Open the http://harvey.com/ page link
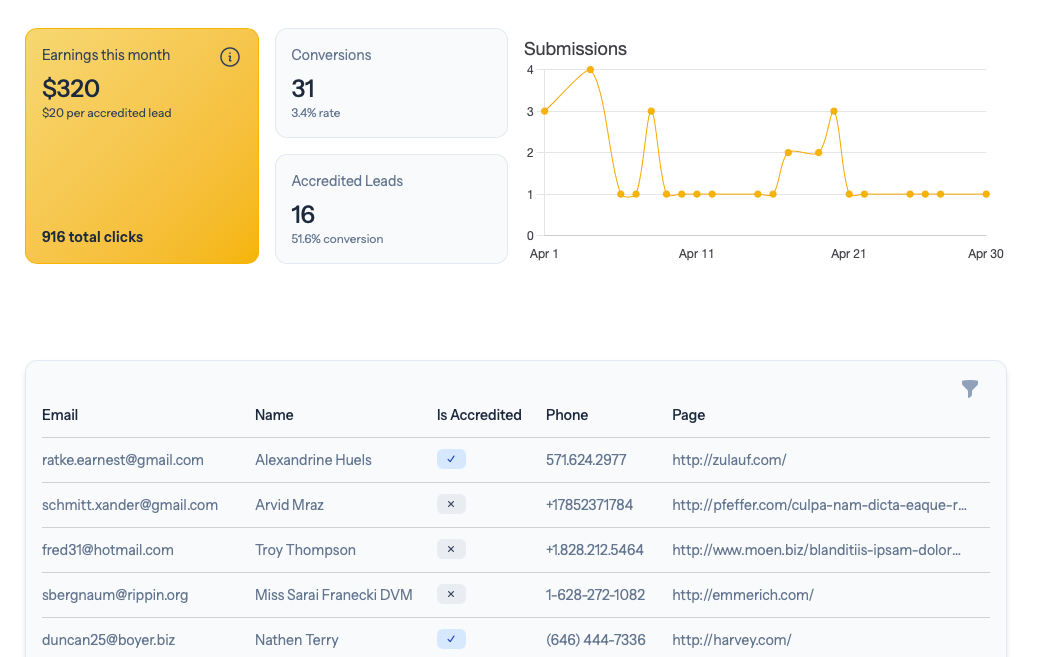This screenshot has height=657, width=1038. coord(731,640)
